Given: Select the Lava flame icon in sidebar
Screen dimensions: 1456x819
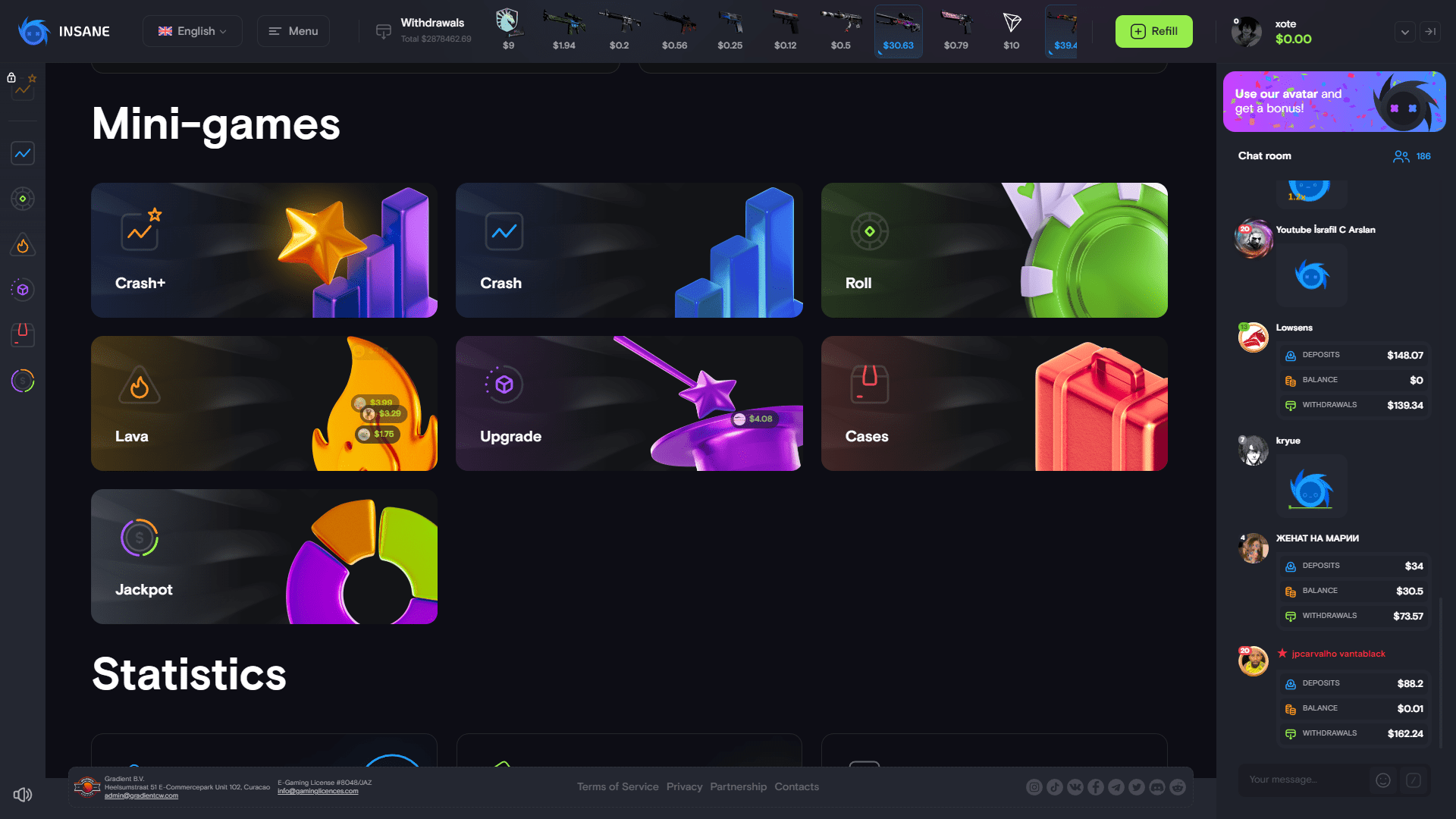Looking at the screenshot, I should pyautogui.click(x=22, y=245).
